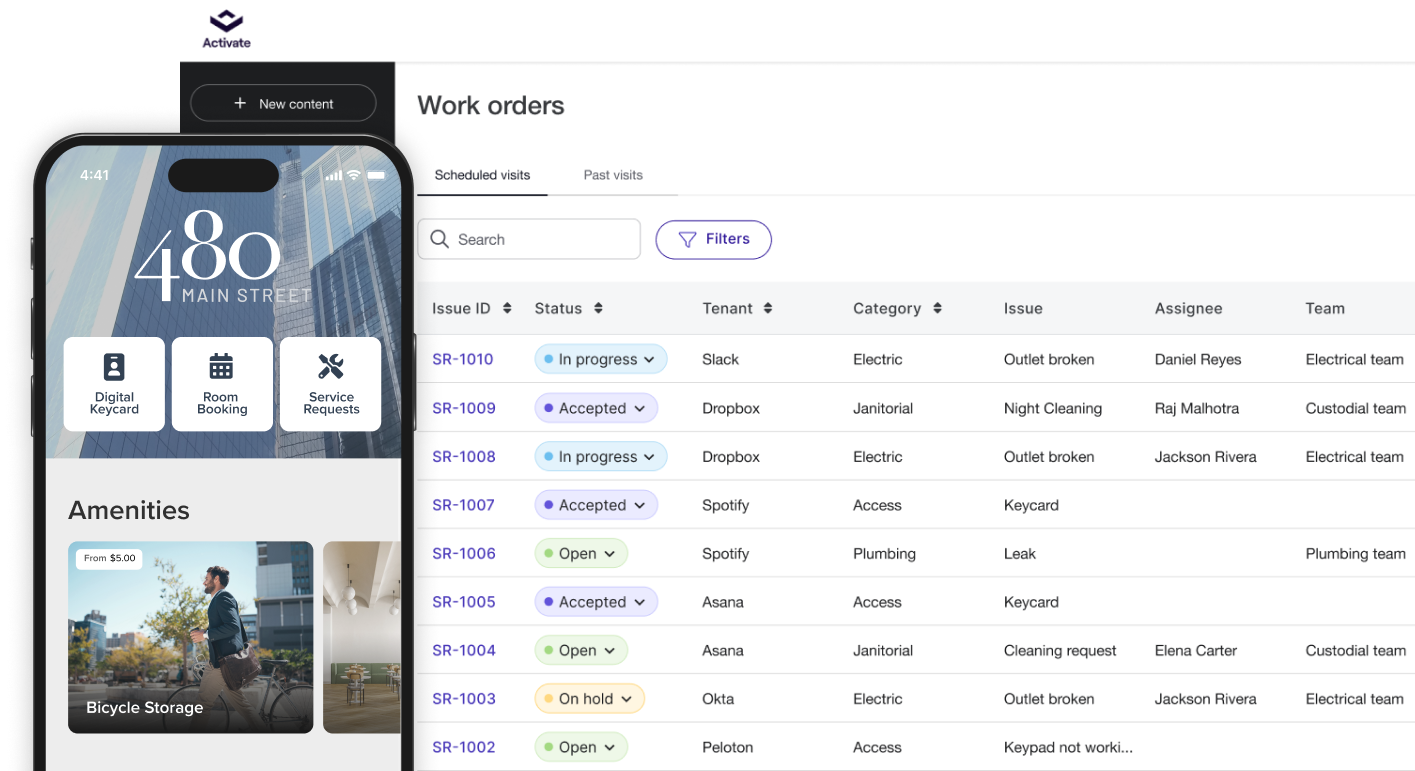Open status dropdown for SR-1005
Image resolution: width=1415 pixels, height=771 pixels.
click(596, 602)
